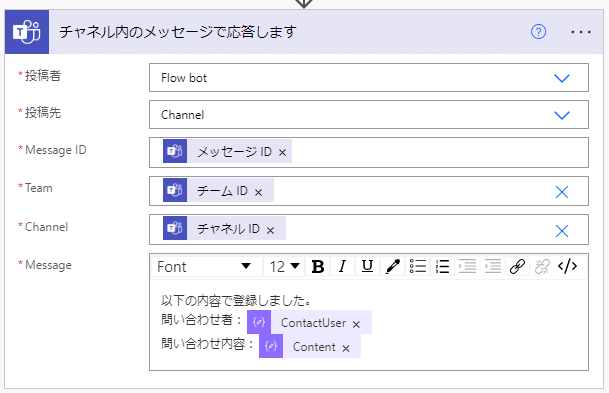Expand the Channel post-in dropdown
This screenshot has width=609, height=393.
tap(562, 115)
